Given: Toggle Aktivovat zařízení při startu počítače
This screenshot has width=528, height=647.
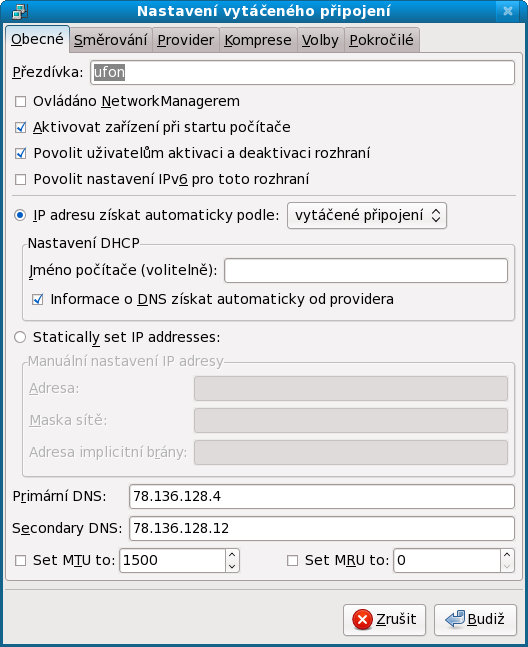Looking at the screenshot, I should coord(20,128).
